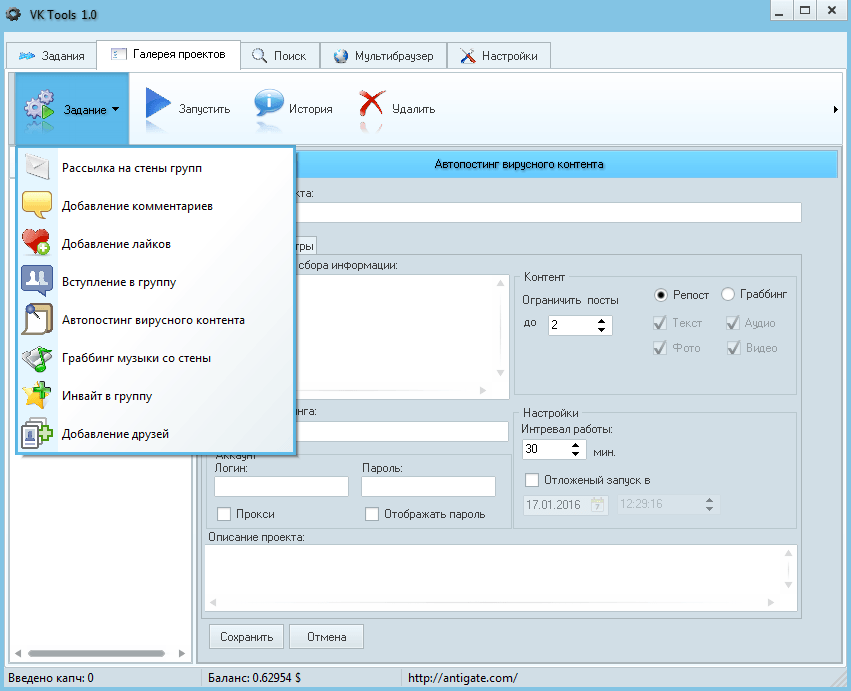Viewport: 851px width, 691px height.
Task: Click the tools icon on Настройки tab
Action: click(468, 56)
